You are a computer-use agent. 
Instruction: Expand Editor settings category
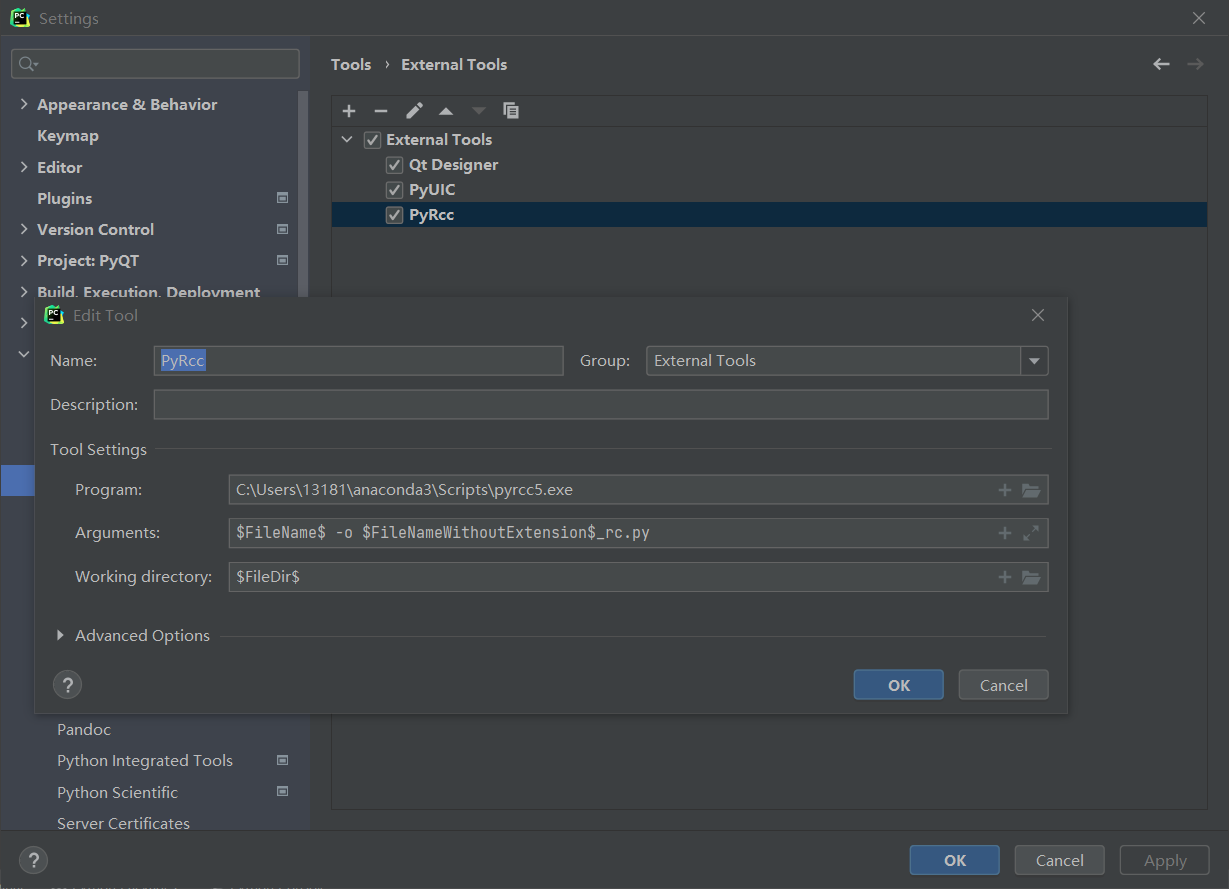[x=24, y=167]
